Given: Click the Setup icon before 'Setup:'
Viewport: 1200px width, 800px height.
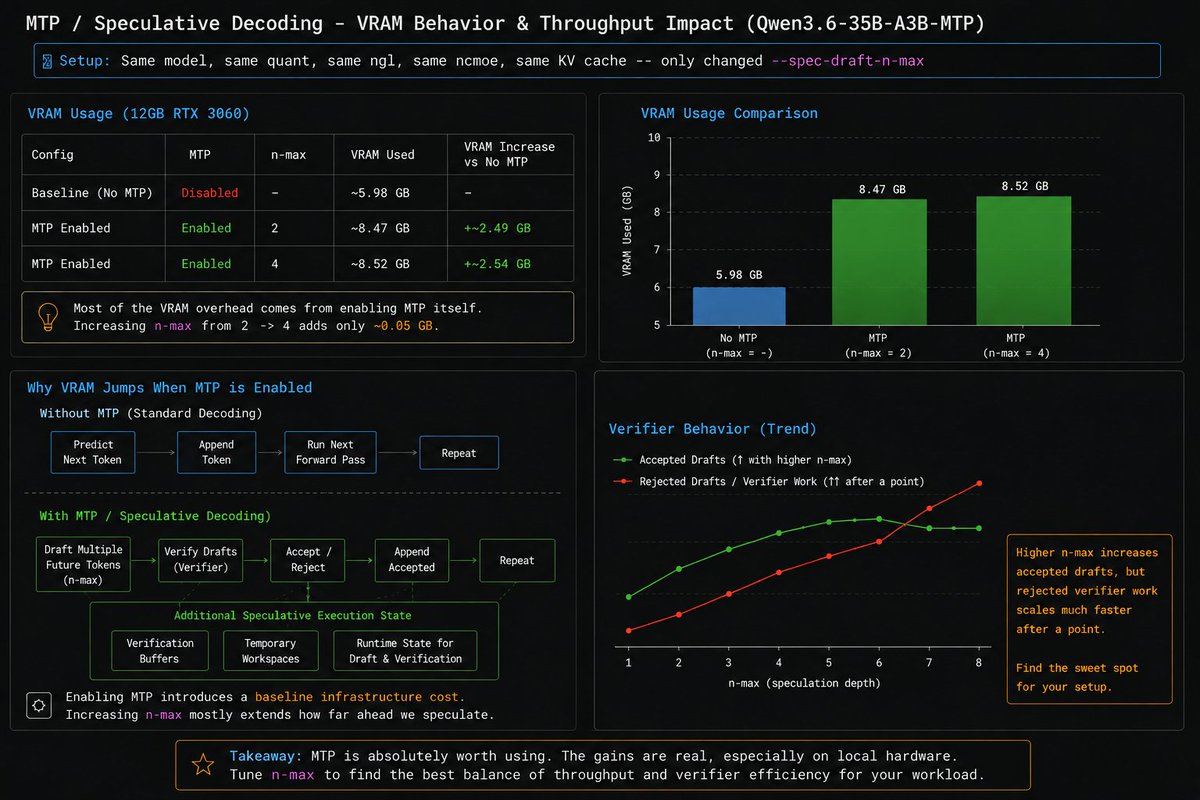Looking at the screenshot, I should [x=46, y=61].
